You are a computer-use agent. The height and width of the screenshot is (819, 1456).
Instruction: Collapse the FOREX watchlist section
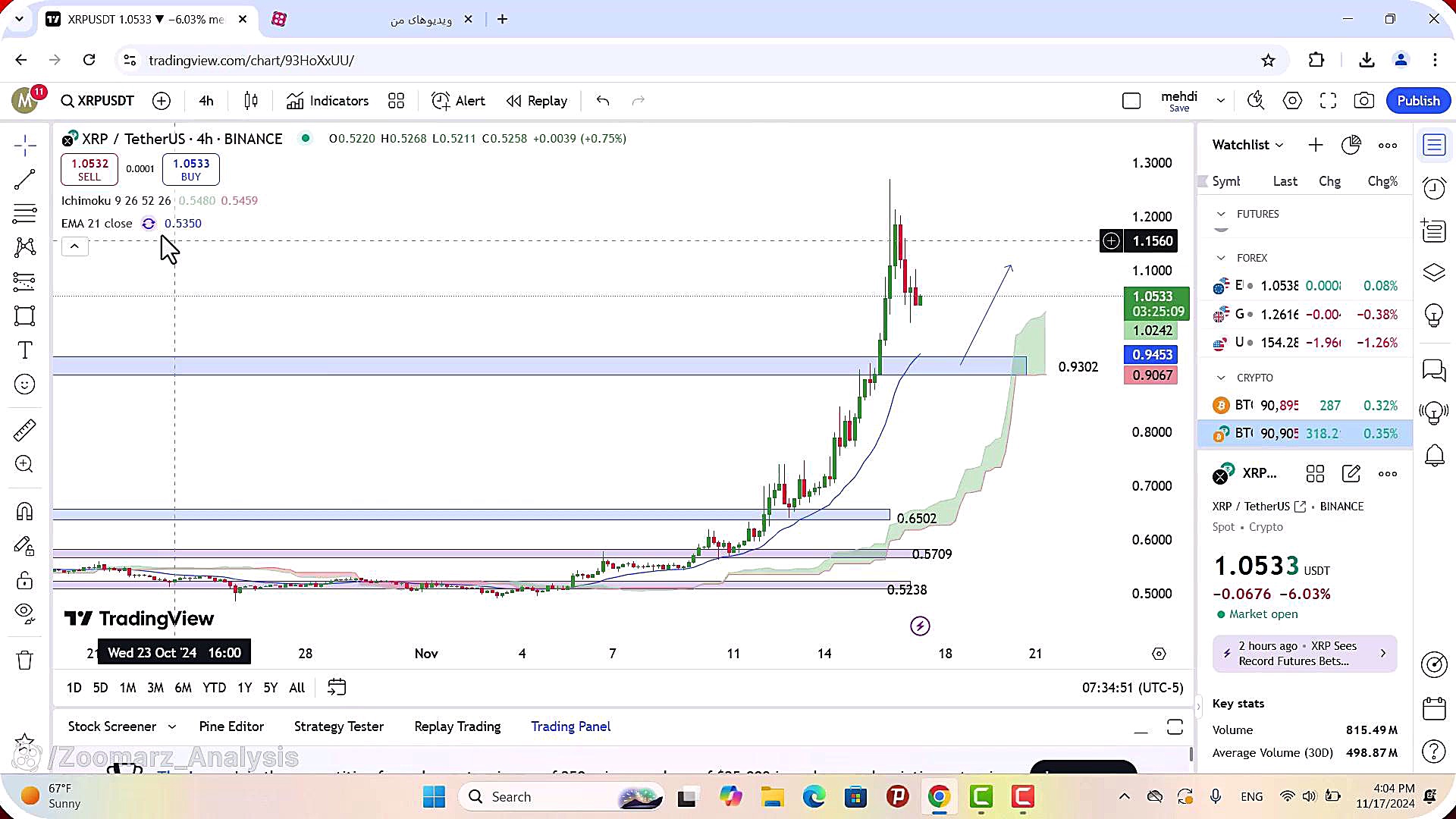click(1221, 258)
